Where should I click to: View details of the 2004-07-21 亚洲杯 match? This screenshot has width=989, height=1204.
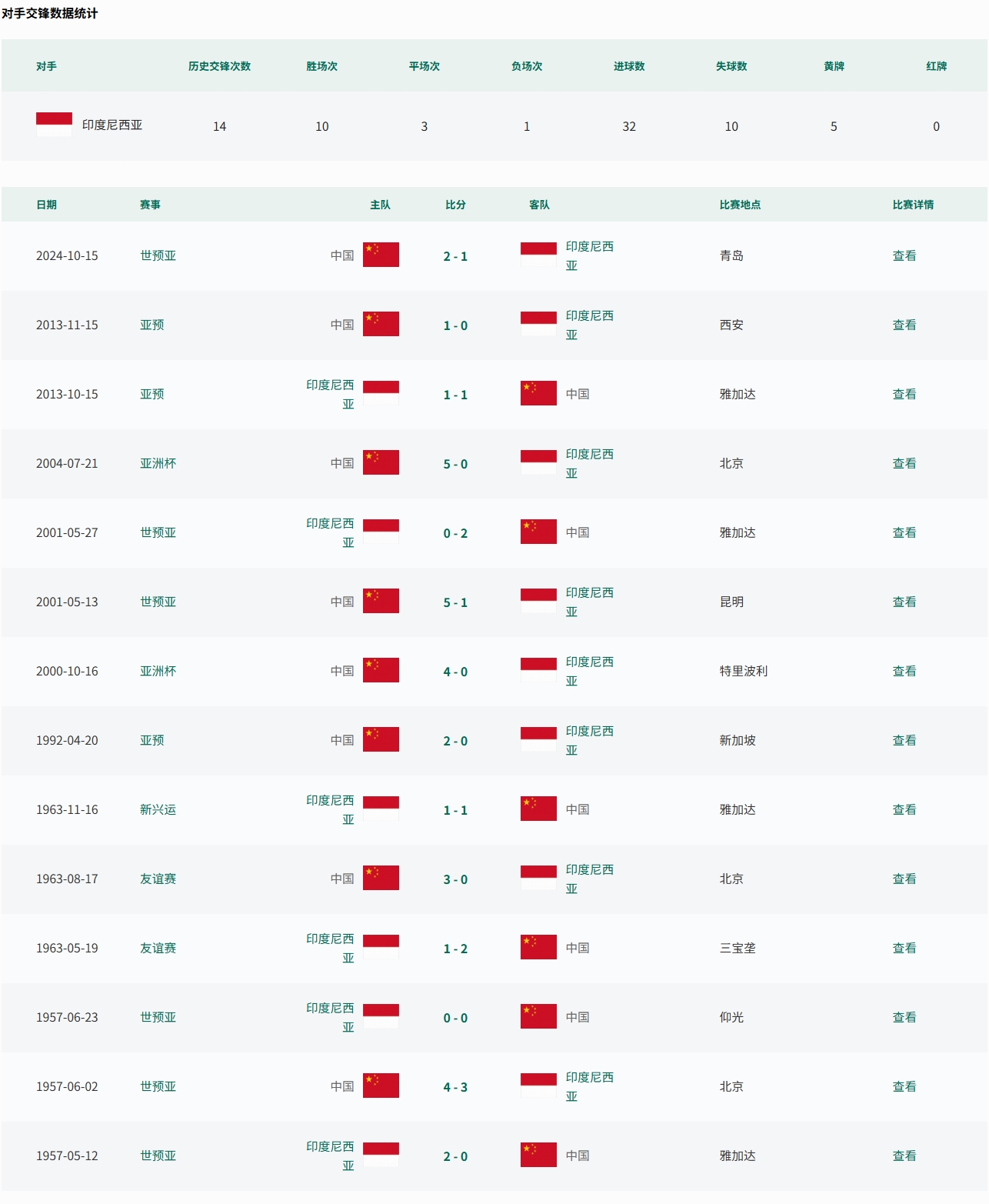904,463
